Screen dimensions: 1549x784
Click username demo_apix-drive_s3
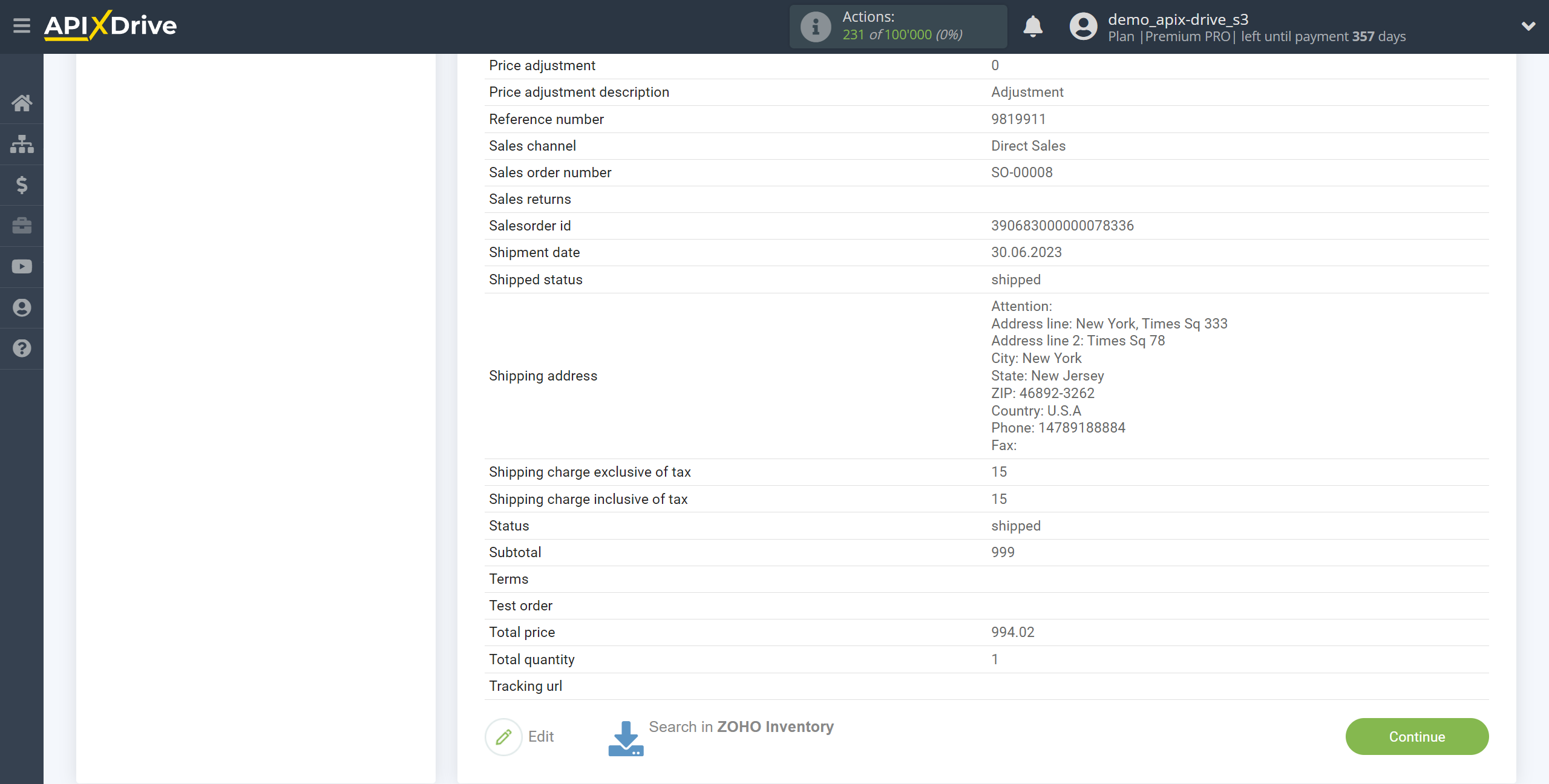pos(1178,19)
